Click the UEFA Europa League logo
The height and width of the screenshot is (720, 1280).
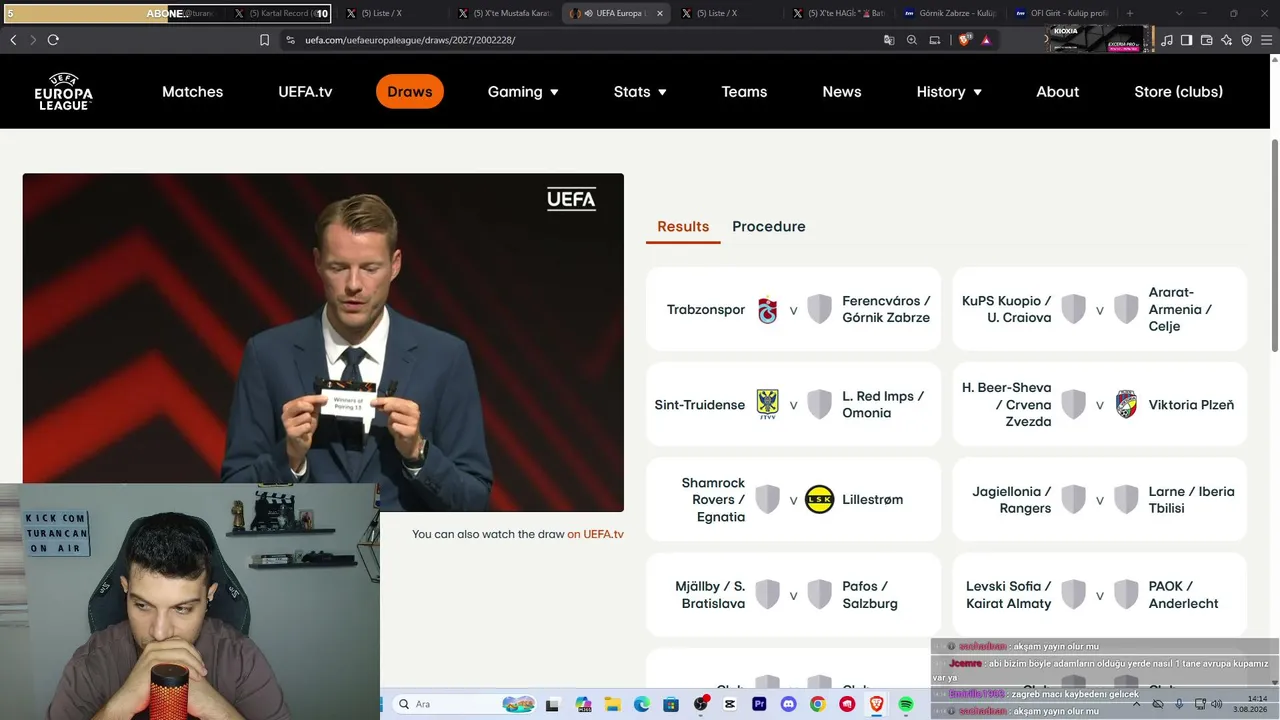[x=63, y=91]
